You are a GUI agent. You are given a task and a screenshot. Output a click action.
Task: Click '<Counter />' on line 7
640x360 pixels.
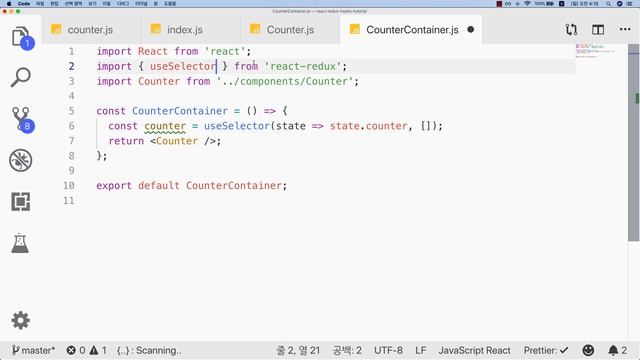183,141
